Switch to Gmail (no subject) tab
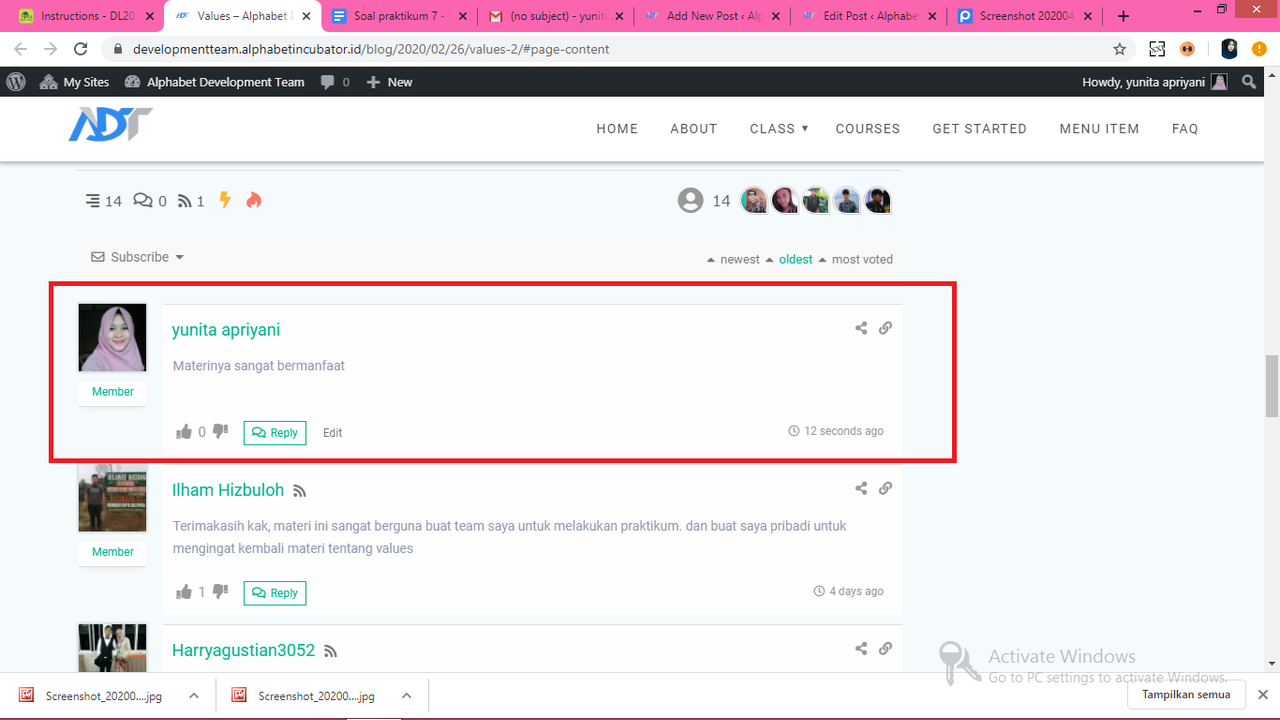The height and width of the screenshot is (720, 1280). (x=556, y=16)
